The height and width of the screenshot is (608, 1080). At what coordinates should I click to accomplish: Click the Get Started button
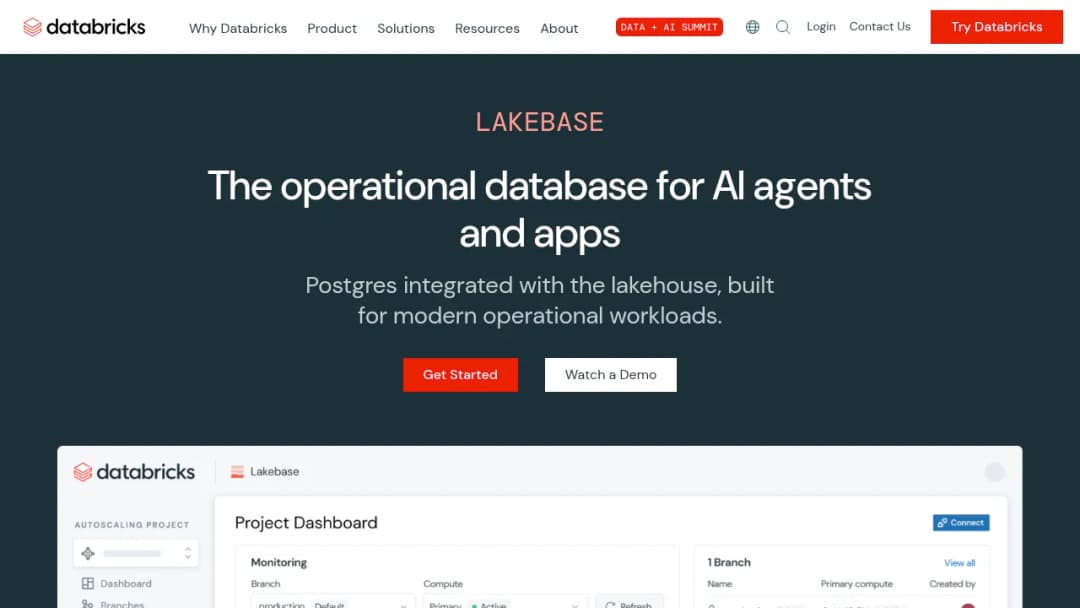pyautogui.click(x=460, y=375)
